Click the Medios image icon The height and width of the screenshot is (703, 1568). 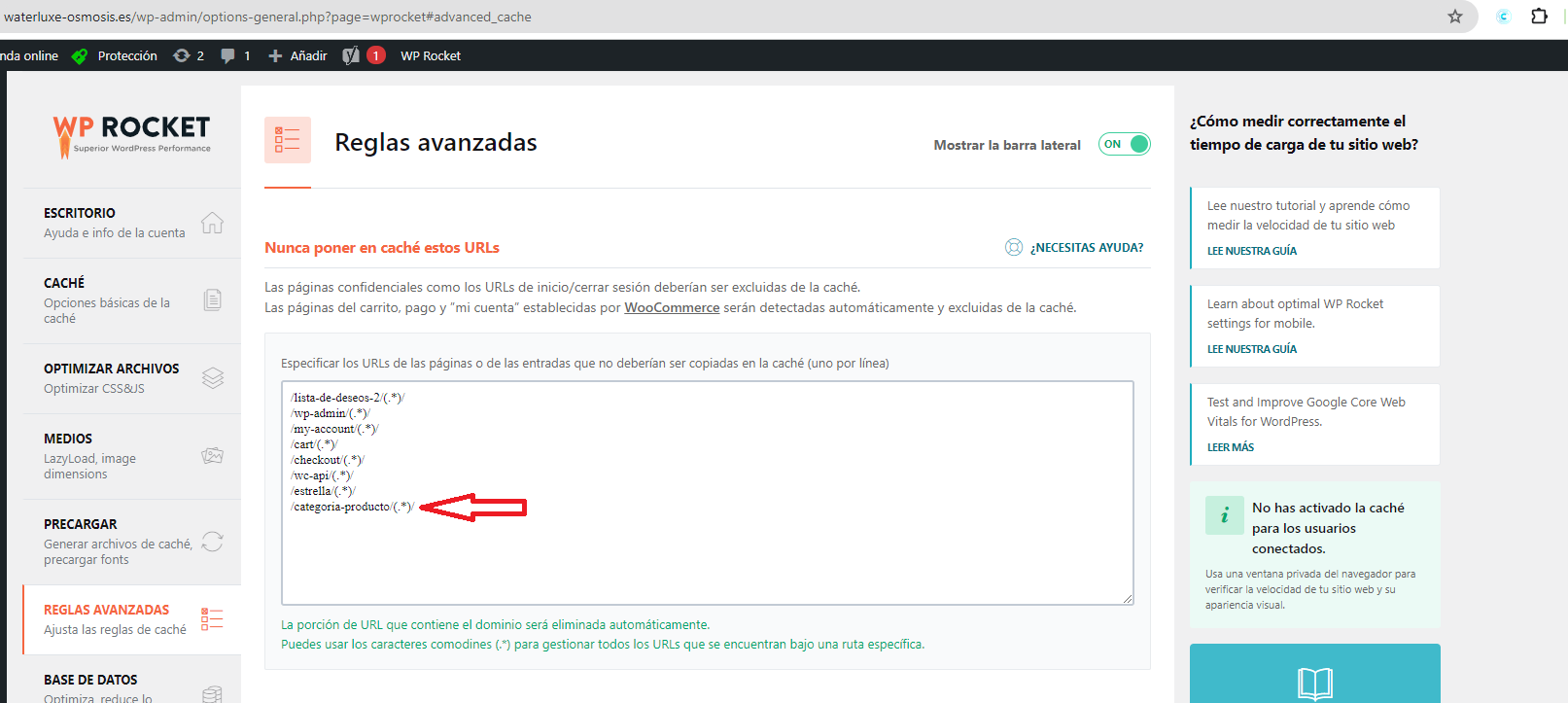pyautogui.click(x=213, y=455)
